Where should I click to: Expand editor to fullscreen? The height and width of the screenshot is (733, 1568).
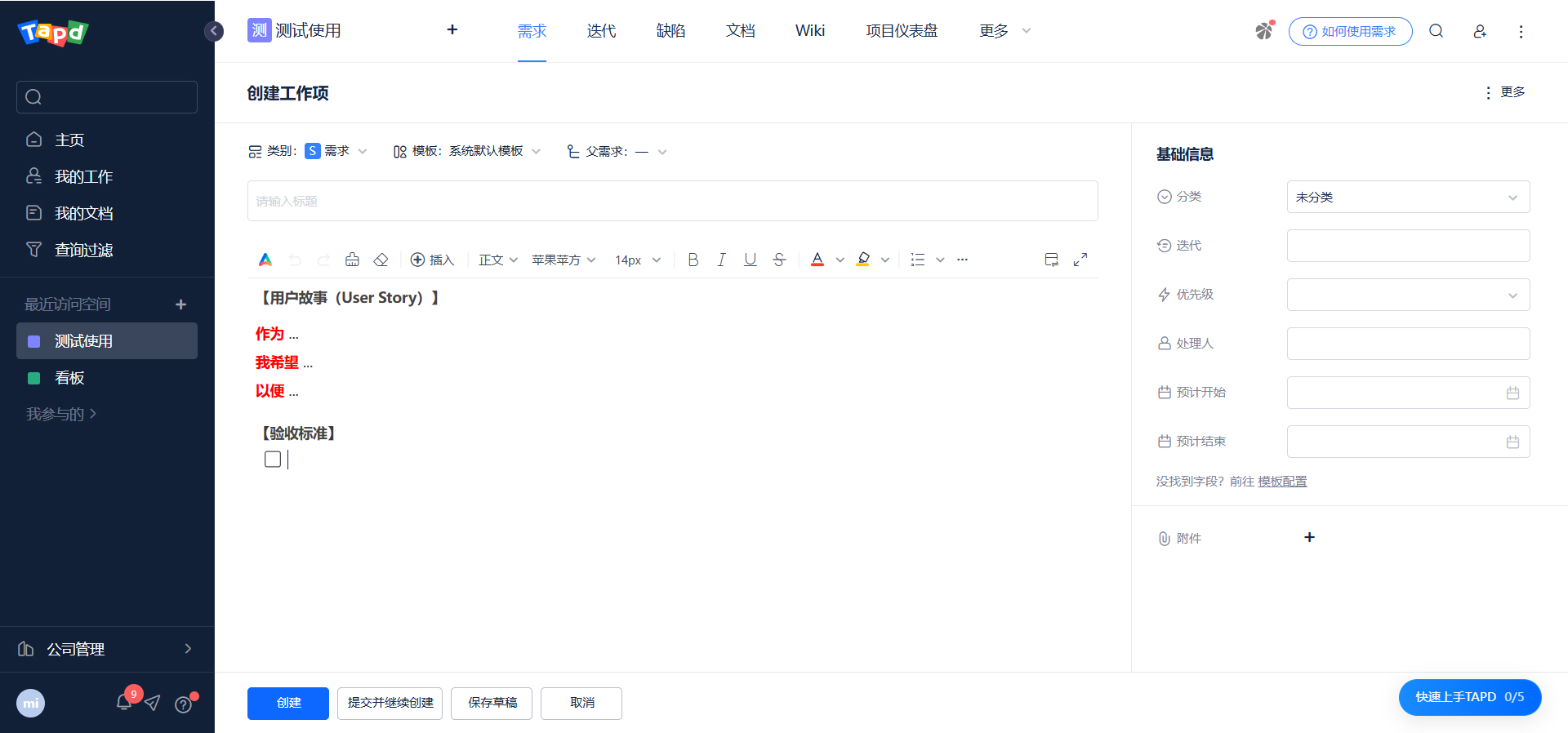pos(1080,260)
